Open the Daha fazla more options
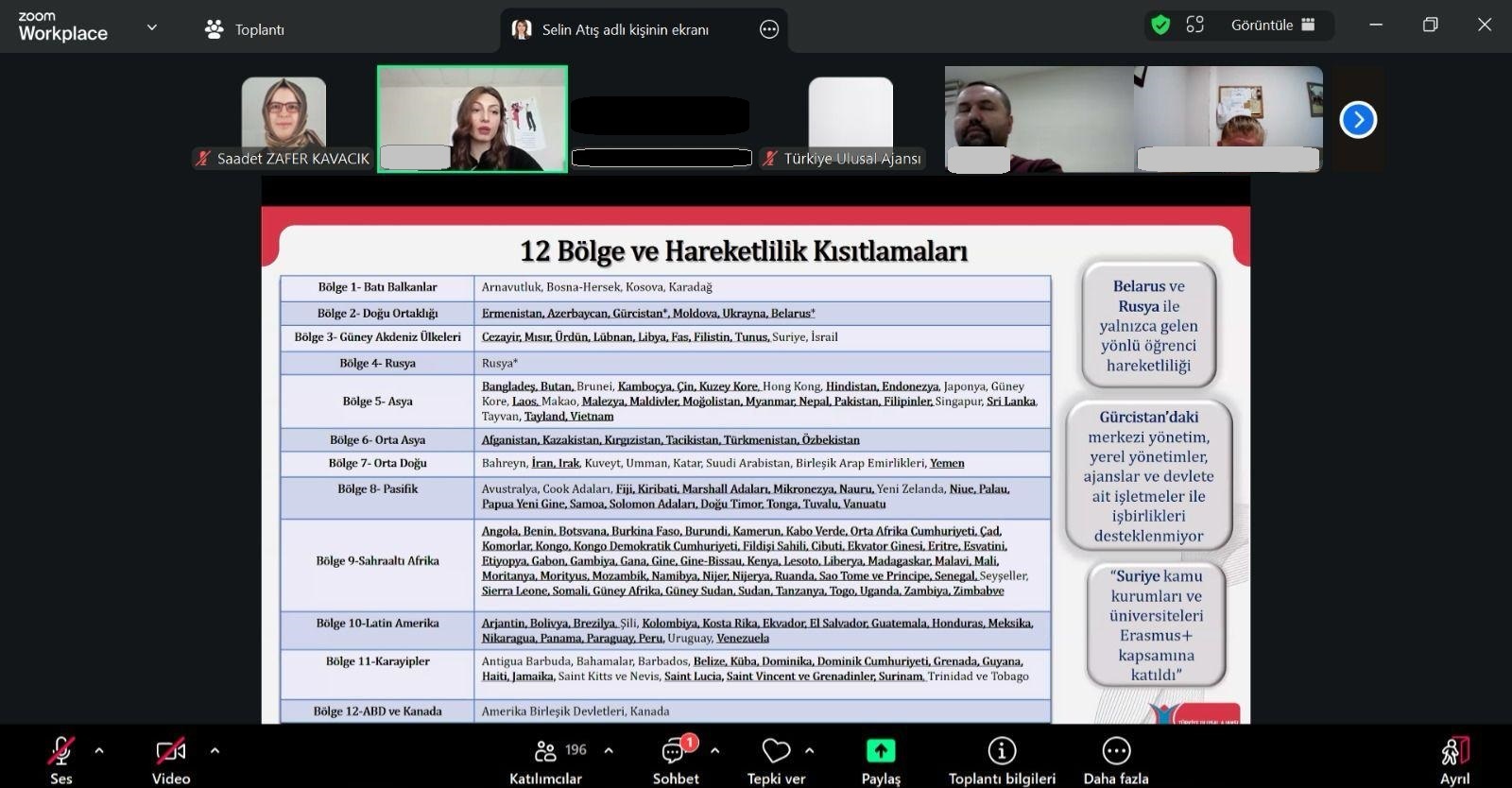 click(x=1116, y=751)
